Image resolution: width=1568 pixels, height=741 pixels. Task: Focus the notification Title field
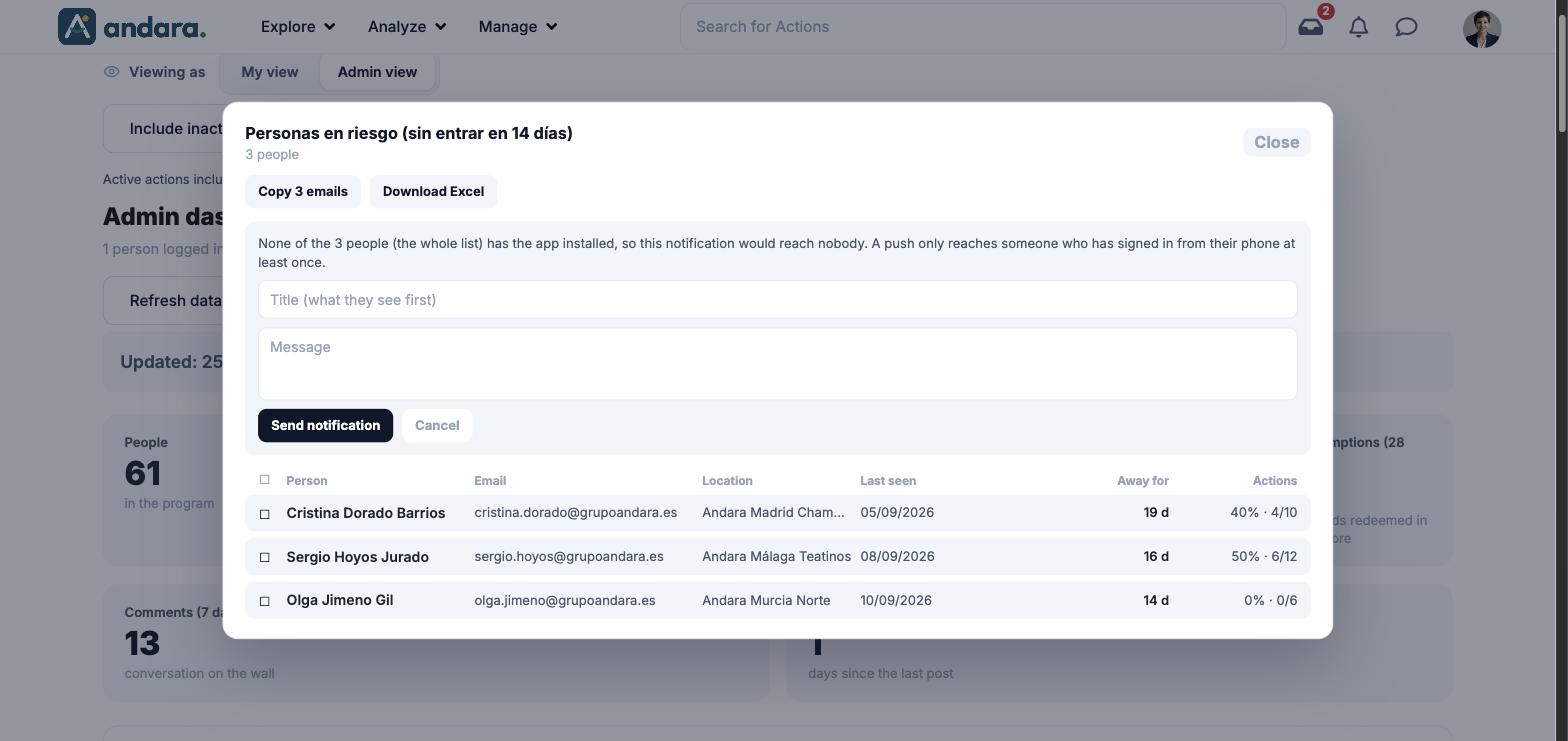(x=777, y=300)
